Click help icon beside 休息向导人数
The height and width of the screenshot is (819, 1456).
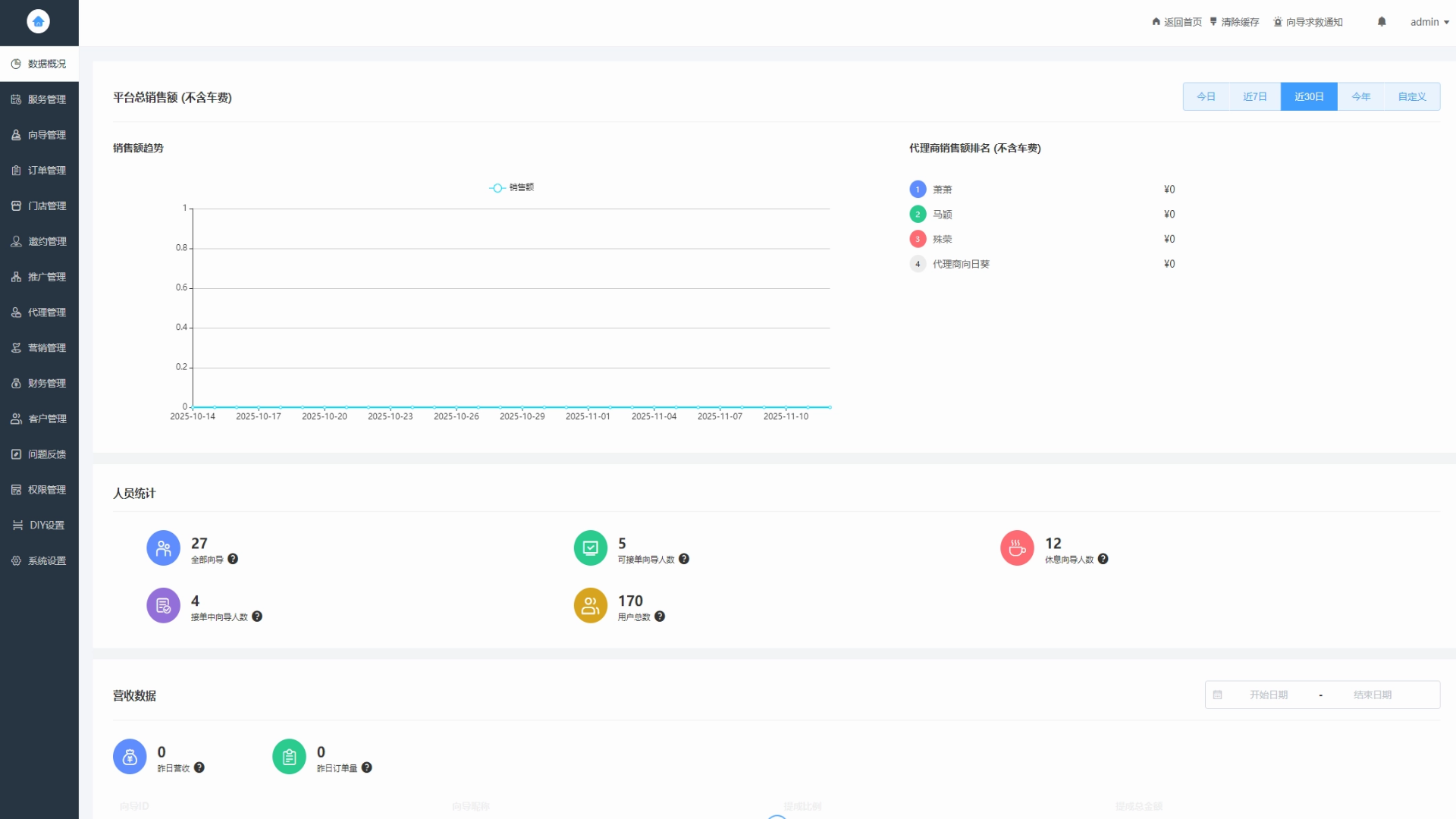tap(1103, 559)
